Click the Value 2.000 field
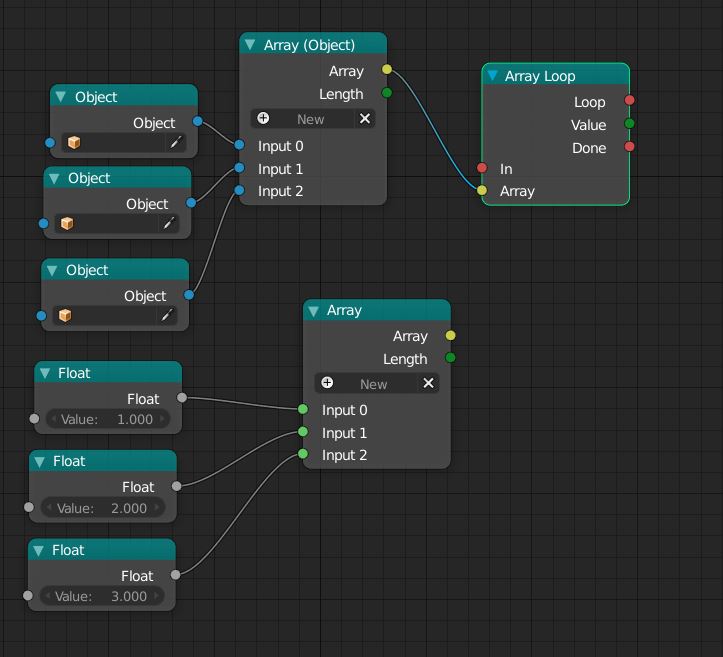Viewport: 723px width, 657px height. (x=103, y=508)
